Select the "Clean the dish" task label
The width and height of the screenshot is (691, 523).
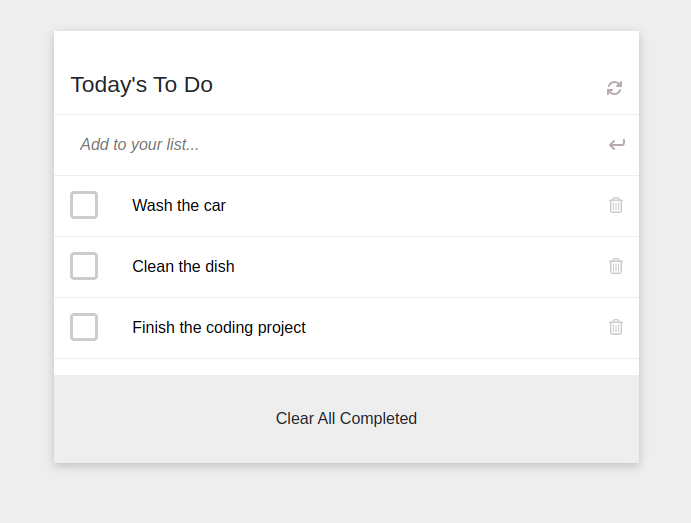(183, 267)
